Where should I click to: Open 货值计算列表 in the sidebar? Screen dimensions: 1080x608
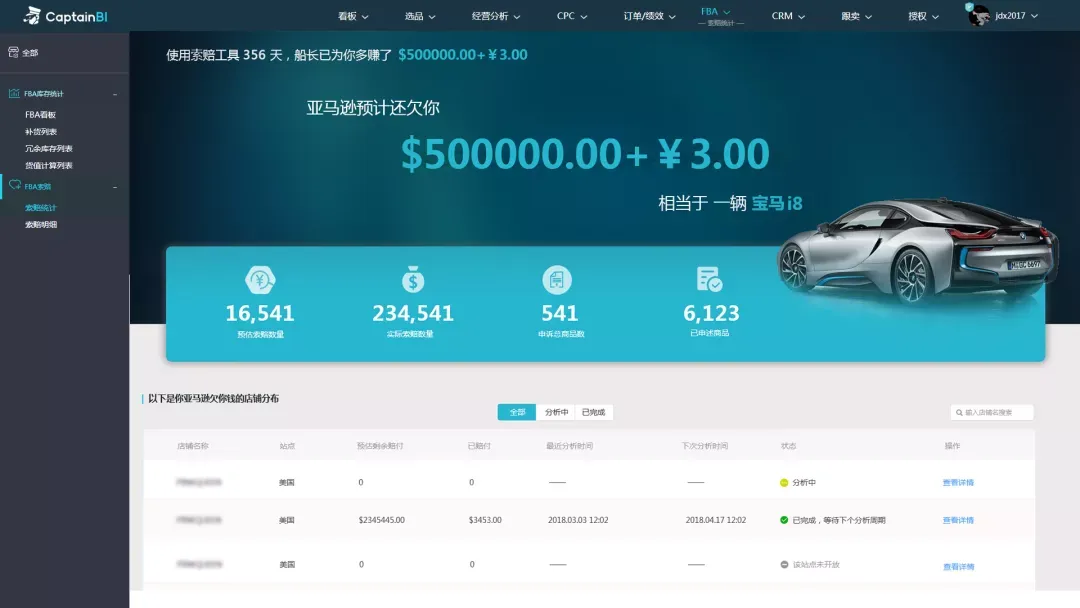point(48,165)
